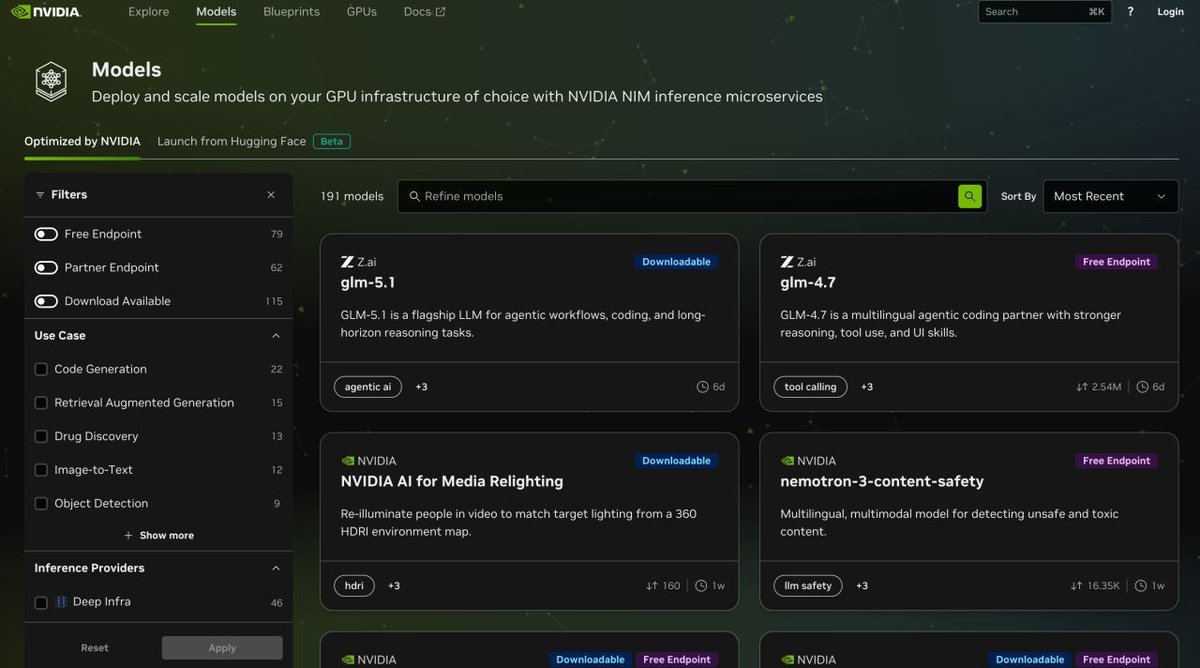Expand +3 tags on glm-4.7 card
Viewport: 1200px width, 668px height.
coord(866,387)
